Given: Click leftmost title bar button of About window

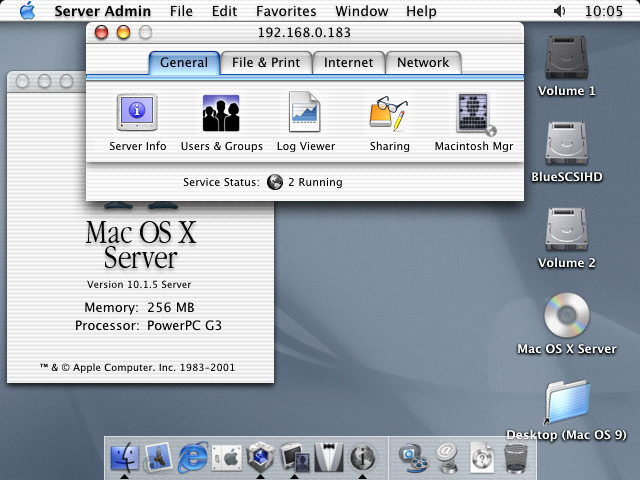Looking at the screenshot, I should tap(22, 81).
